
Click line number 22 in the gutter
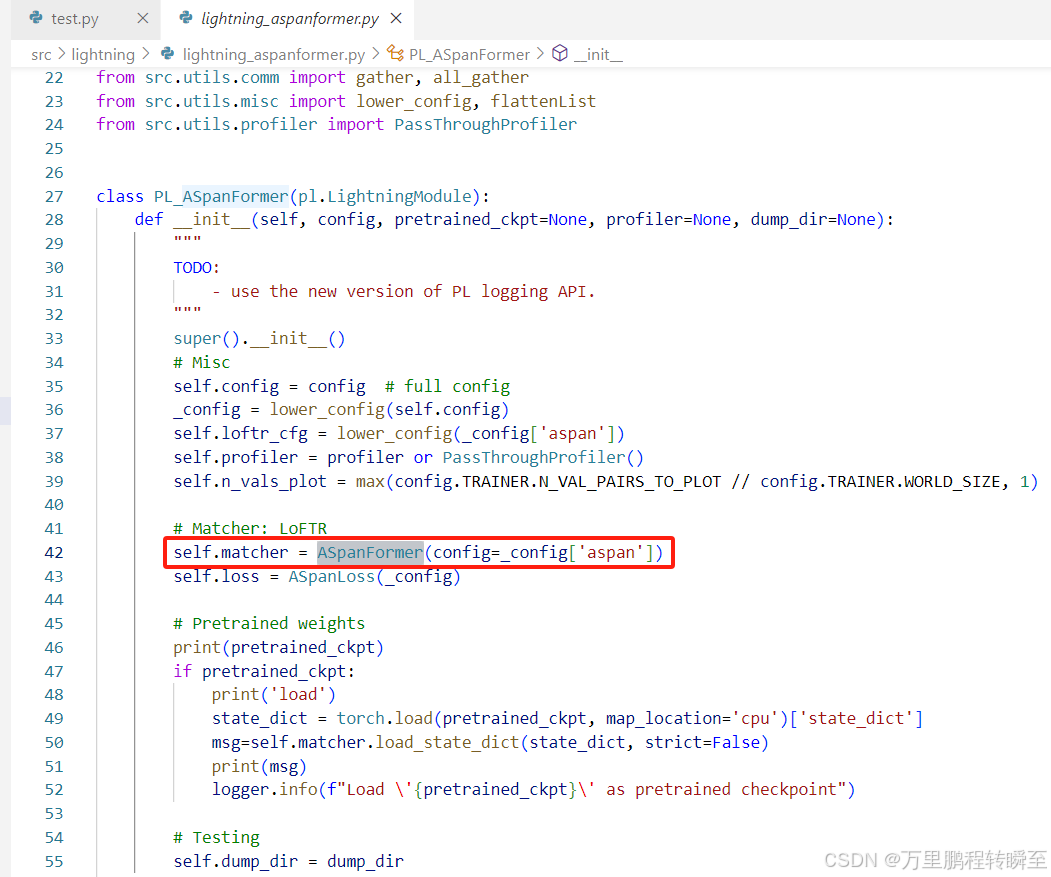(x=54, y=77)
